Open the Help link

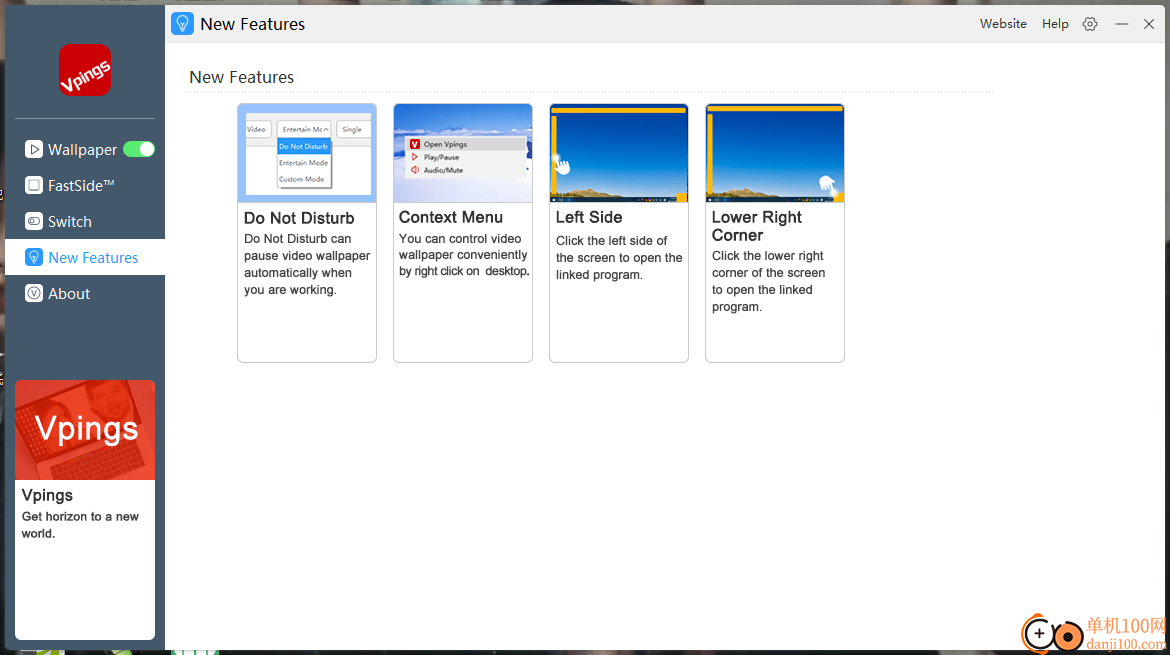(x=1055, y=24)
